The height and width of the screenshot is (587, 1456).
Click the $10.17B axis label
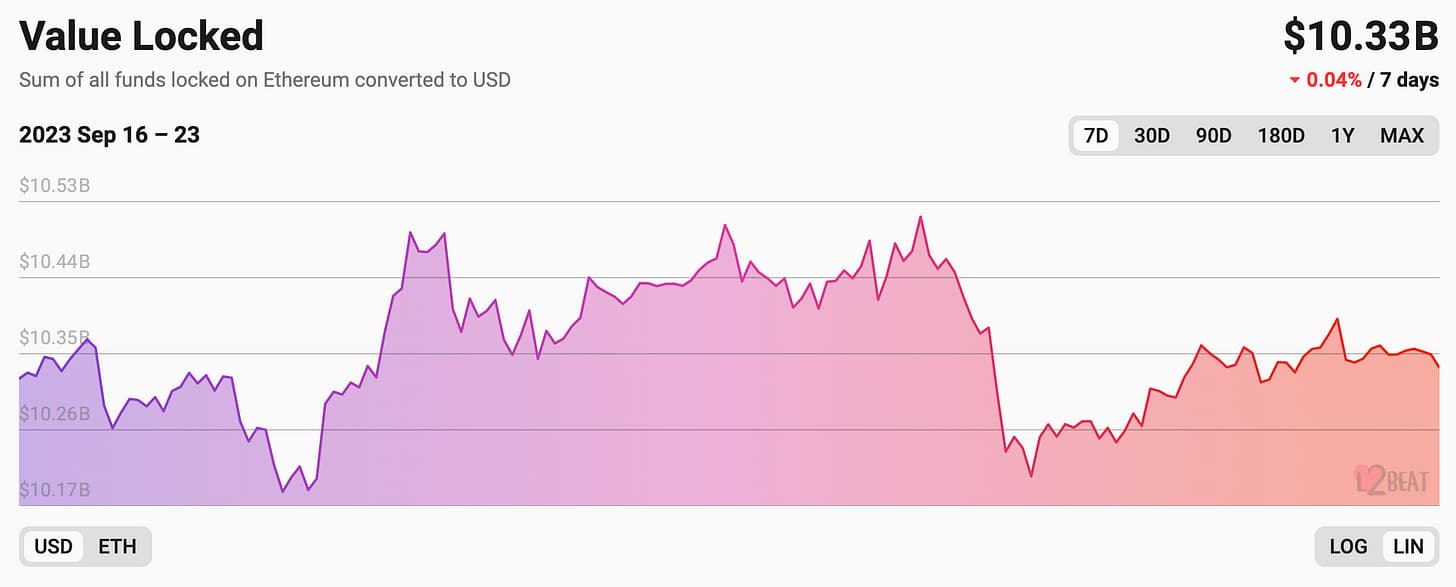coord(54,490)
